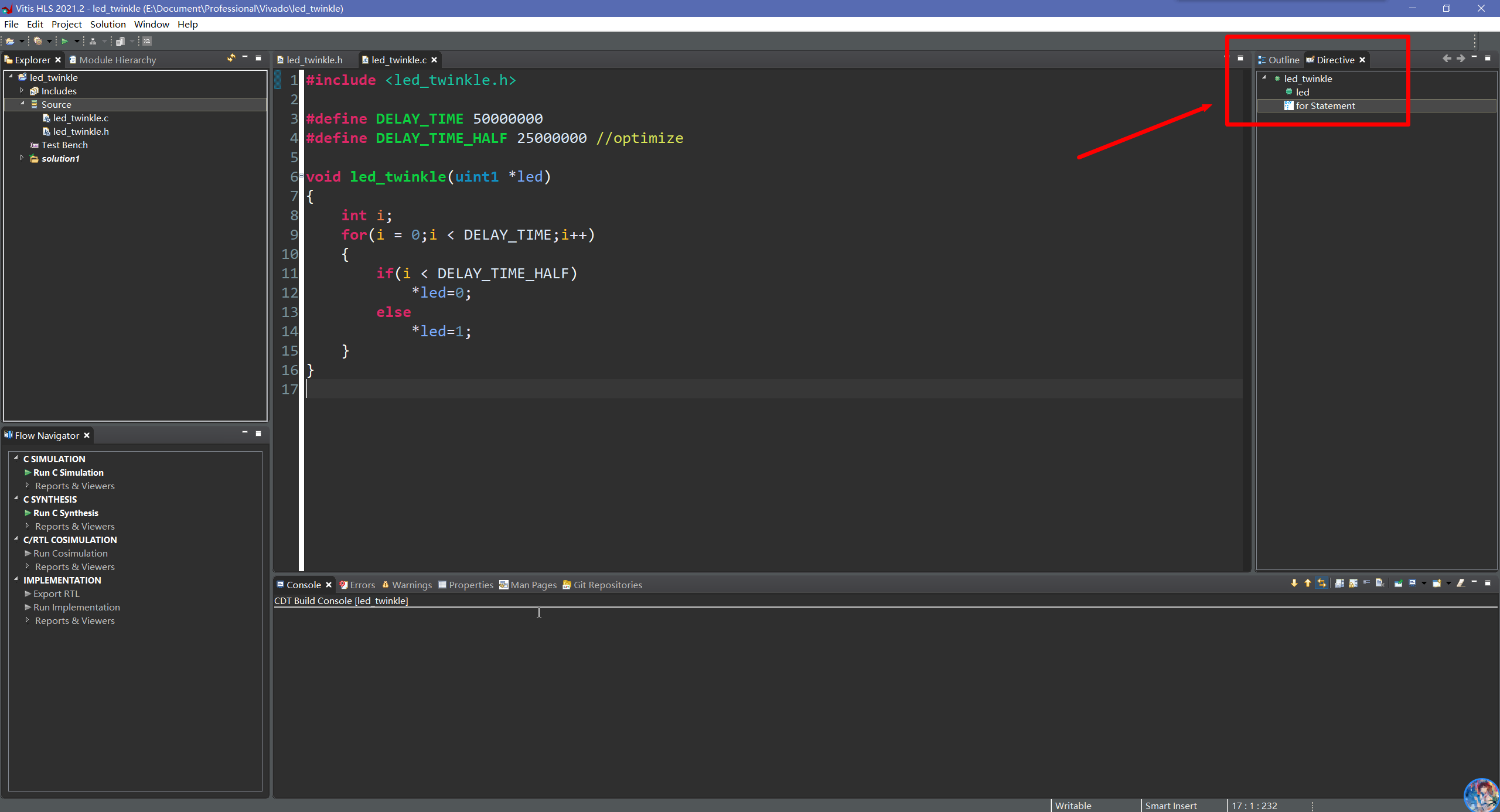Open the File menu
1500x812 pixels.
[x=11, y=24]
